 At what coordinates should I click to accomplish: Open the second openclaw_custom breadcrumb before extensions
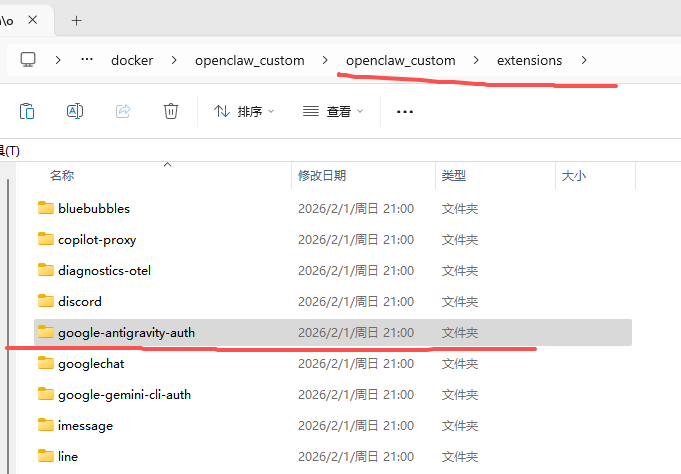click(400, 60)
